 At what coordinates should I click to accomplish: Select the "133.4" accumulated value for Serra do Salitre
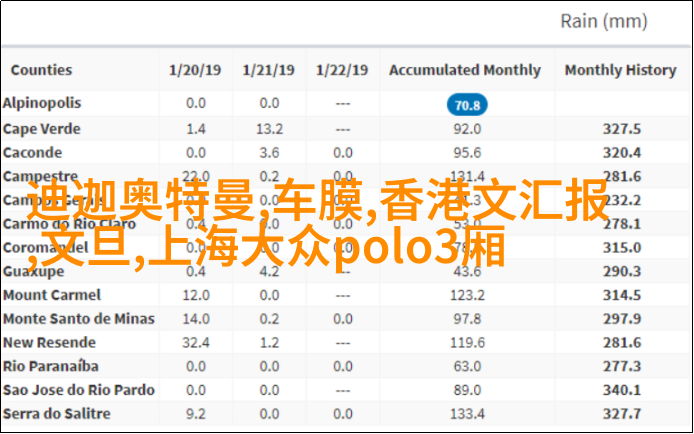coord(467,414)
